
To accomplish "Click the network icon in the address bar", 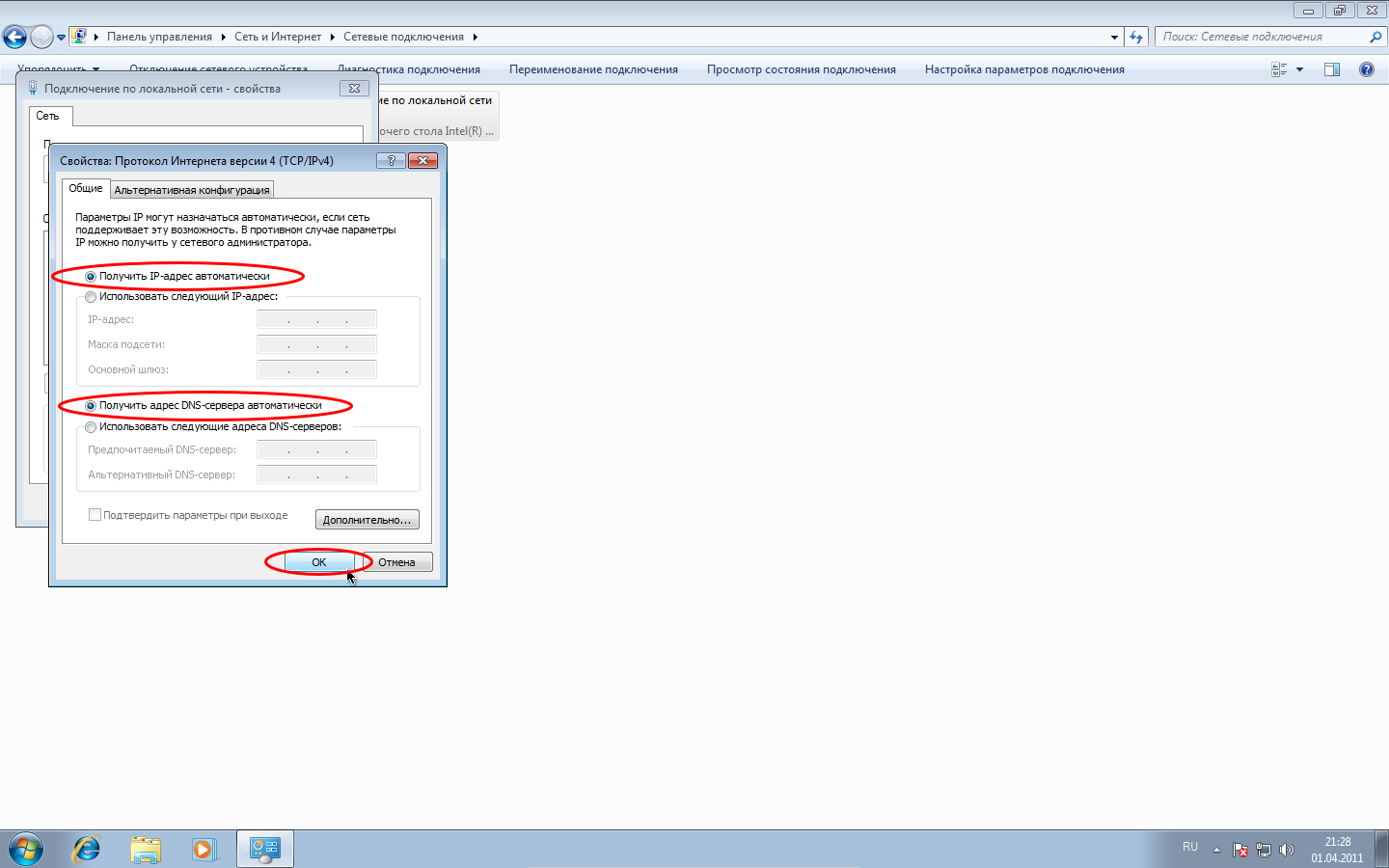I will coord(79,37).
